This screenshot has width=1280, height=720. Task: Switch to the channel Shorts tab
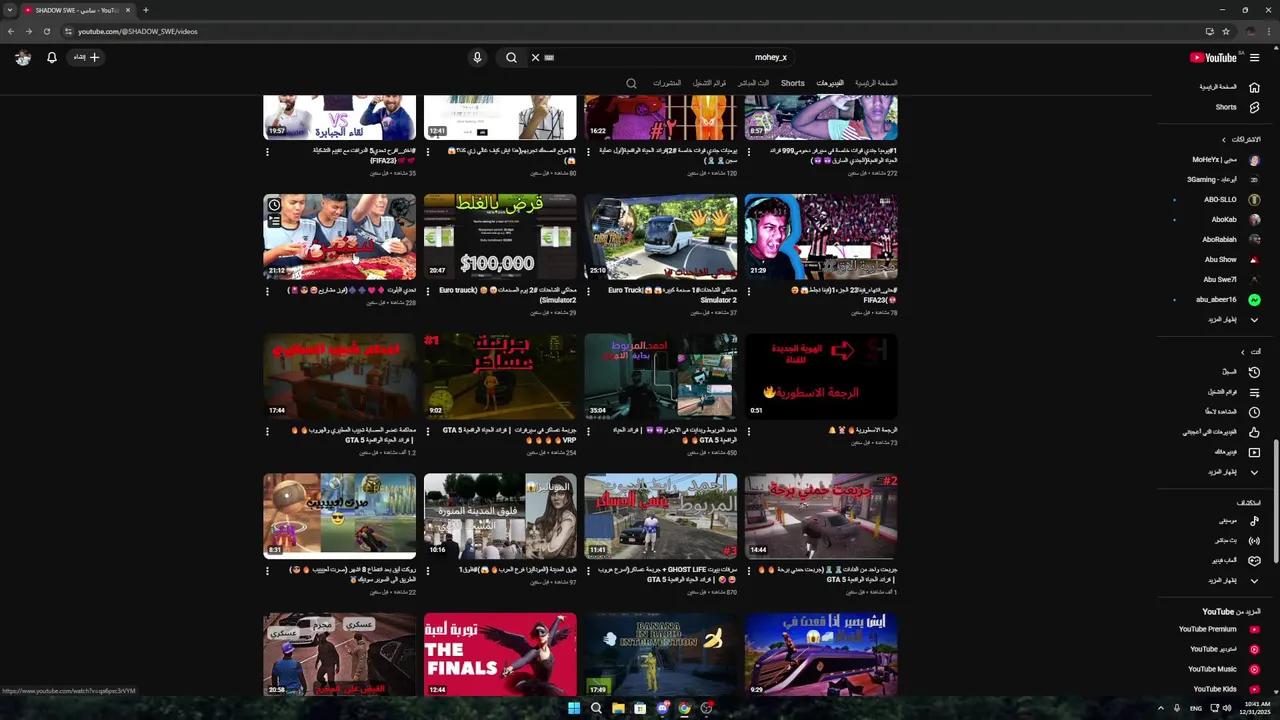[x=793, y=83]
